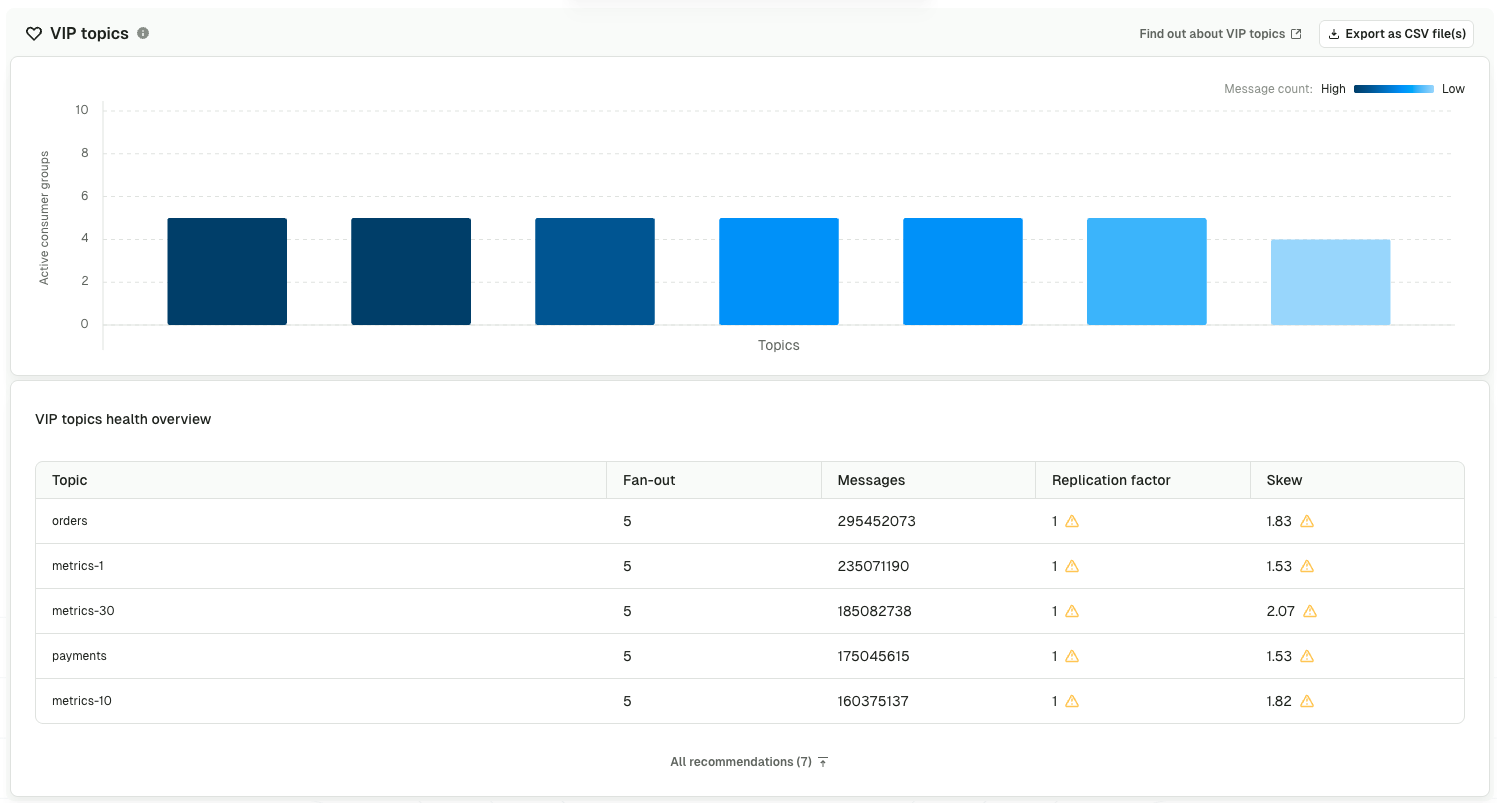1497x803 pixels.
Task: Click the download icon on Export as CSV button
Action: click(1333, 33)
